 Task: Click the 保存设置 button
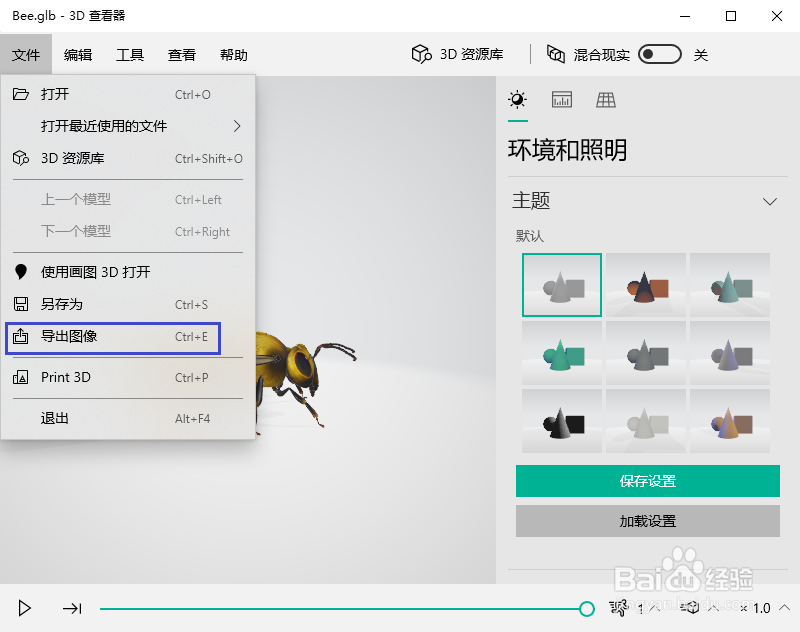(647, 481)
